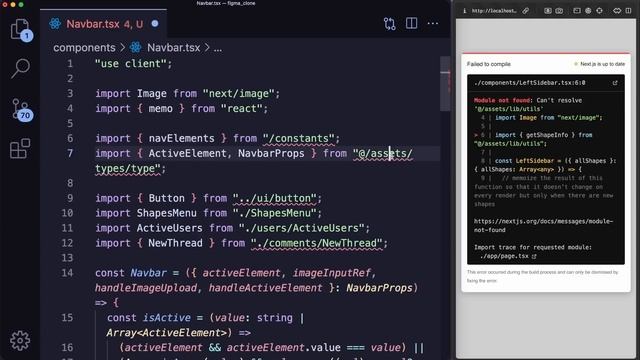640x360 pixels.
Task: Click the code brackets icon in browser toolbar
Action: point(617,11)
